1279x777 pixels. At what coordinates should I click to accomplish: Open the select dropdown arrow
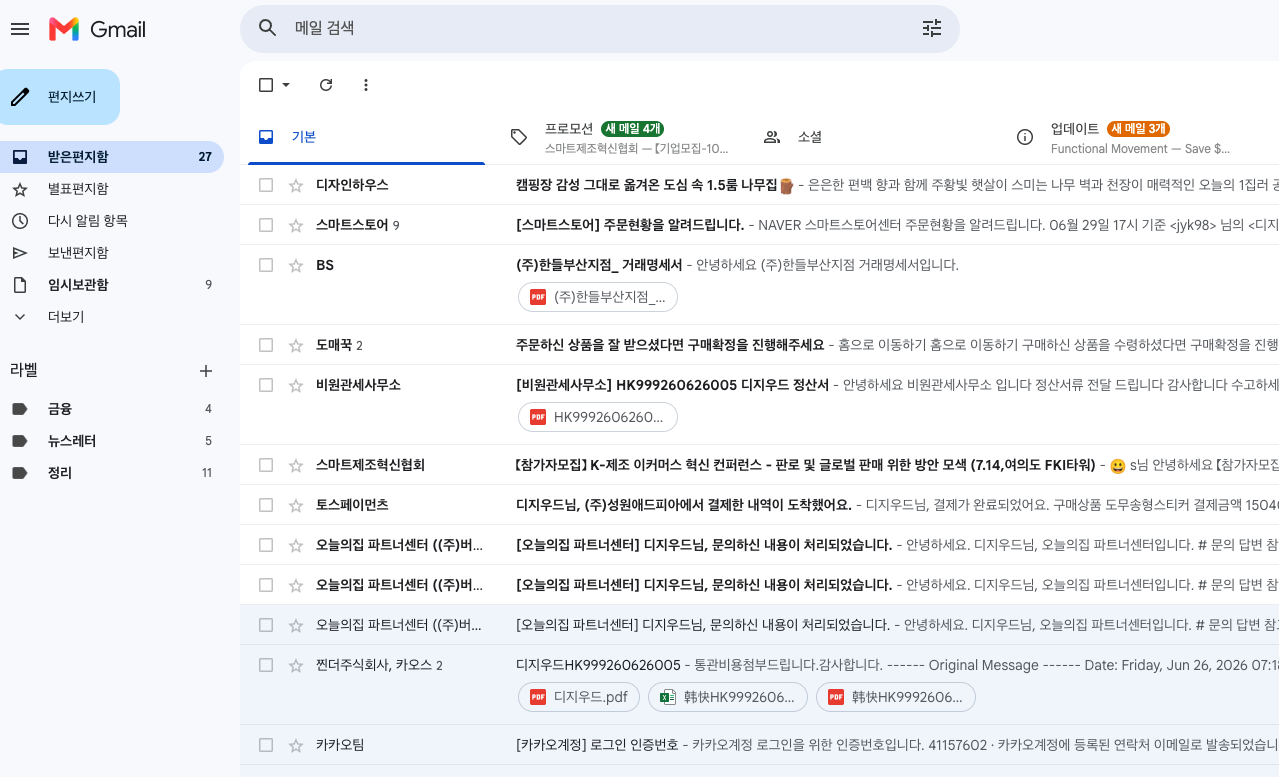[x=286, y=85]
